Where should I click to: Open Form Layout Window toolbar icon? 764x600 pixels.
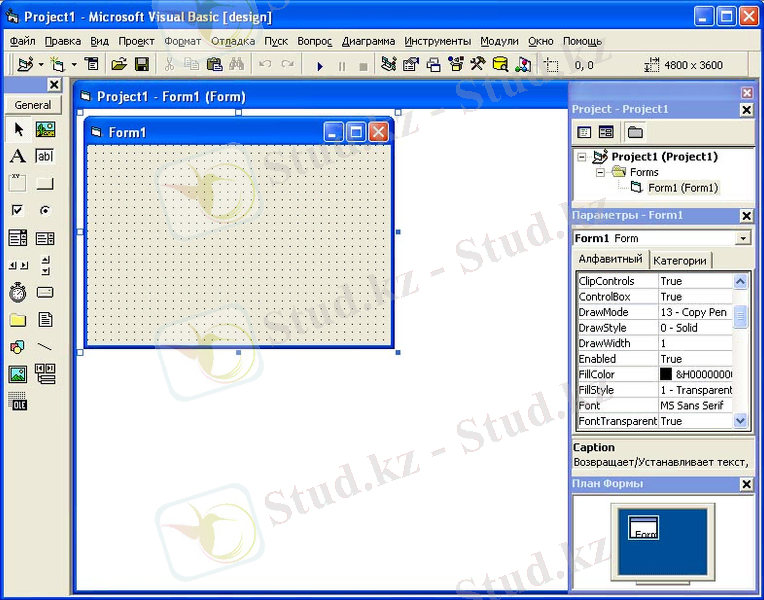pos(433,64)
